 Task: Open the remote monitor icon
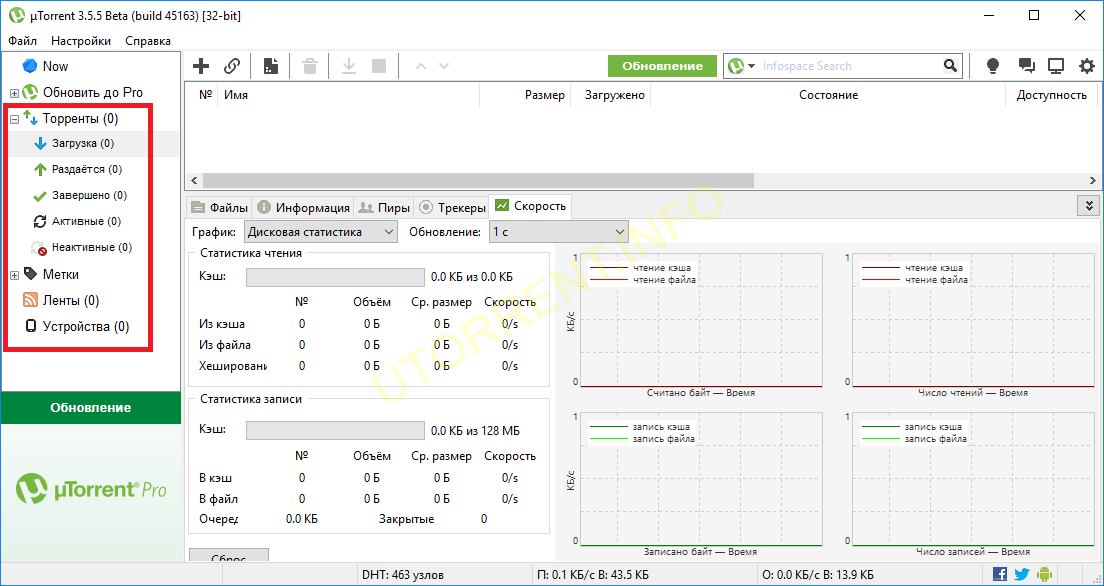point(1055,66)
